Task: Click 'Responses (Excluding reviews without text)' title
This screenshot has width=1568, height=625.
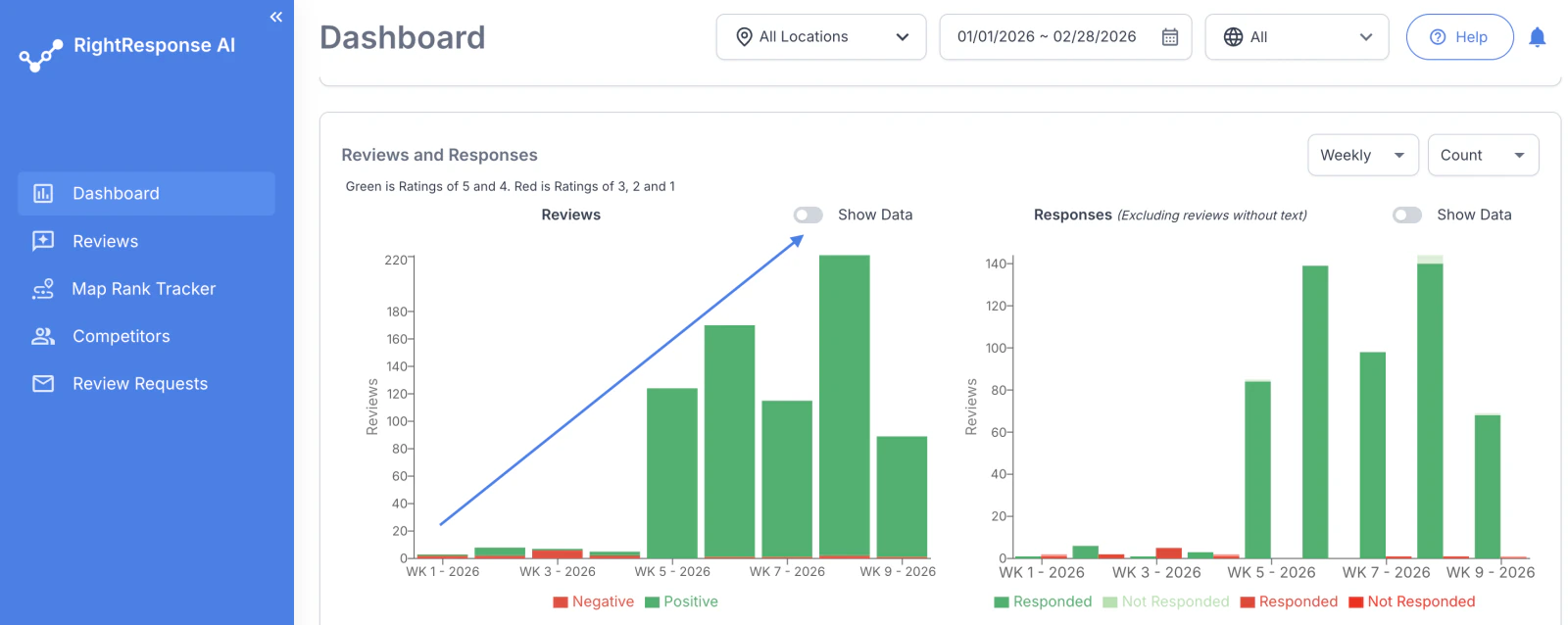Action: 1170,215
